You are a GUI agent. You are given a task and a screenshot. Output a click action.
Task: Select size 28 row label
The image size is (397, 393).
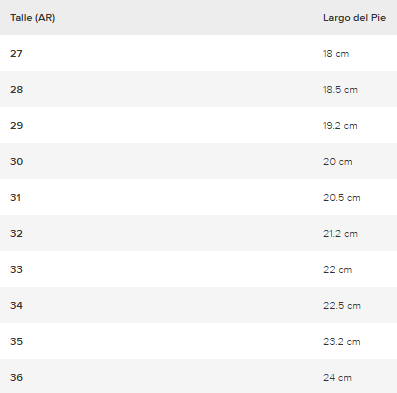click(16, 90)
